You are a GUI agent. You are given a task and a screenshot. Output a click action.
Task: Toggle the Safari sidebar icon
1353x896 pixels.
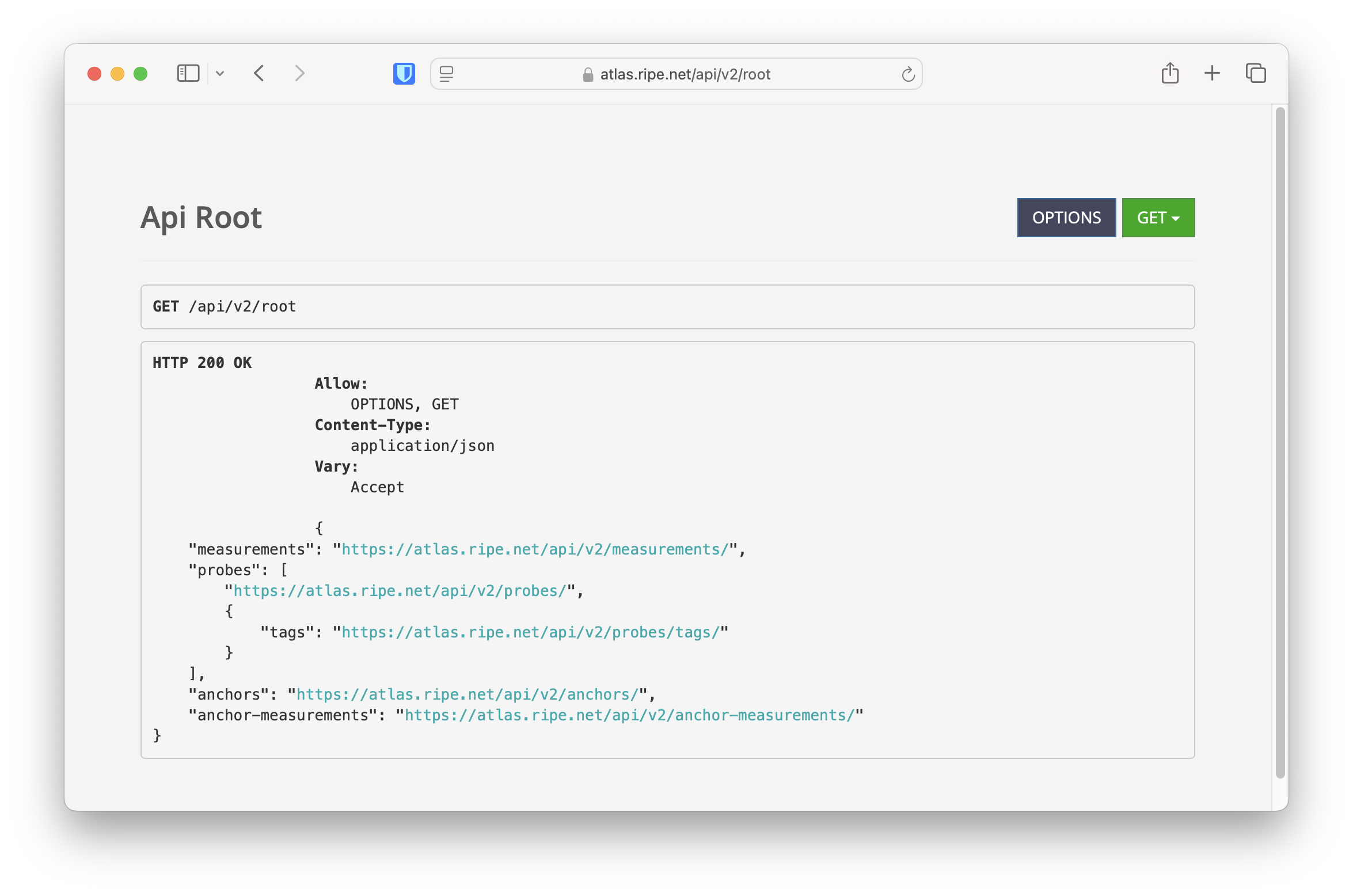(x=188, y=74)
